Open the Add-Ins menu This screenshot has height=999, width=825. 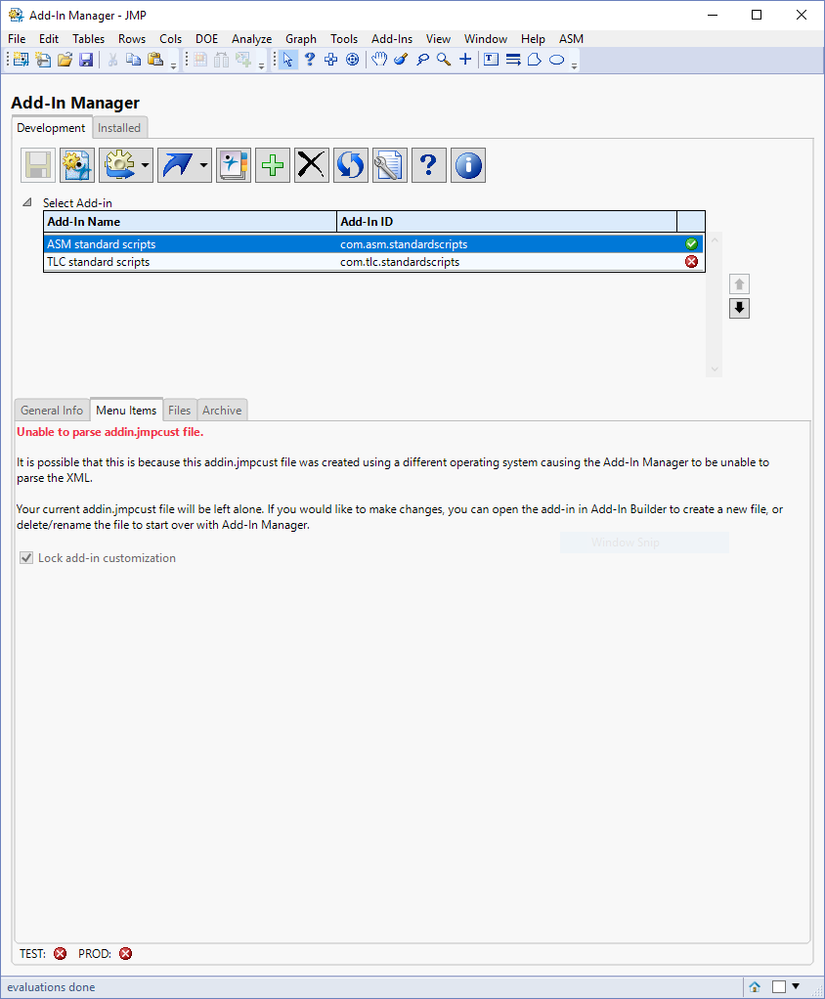(x=392, y=39)
